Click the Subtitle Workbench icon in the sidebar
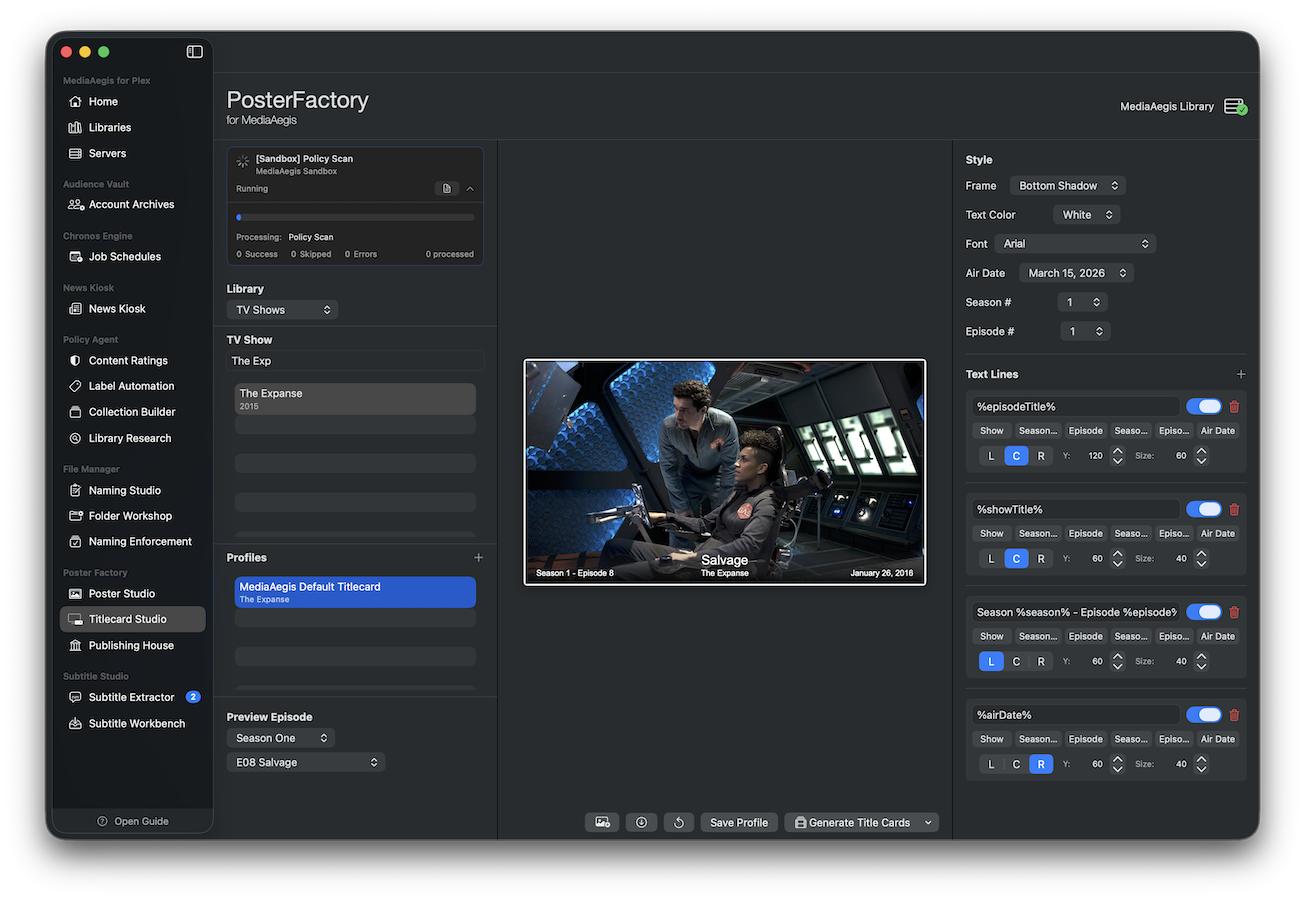1305x900 pixels. tap(75, 723)
